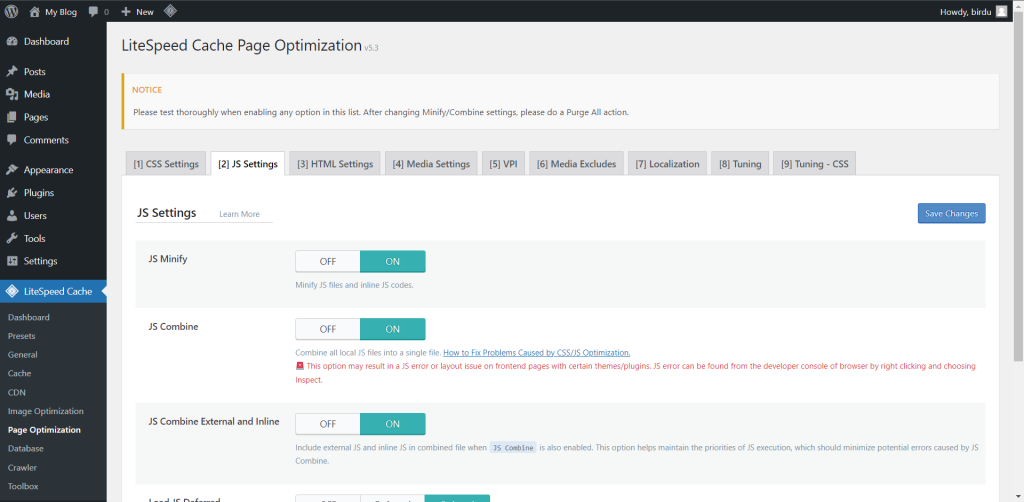Open the [8] Tuning tab
Viewport: 1024px width, 502px height.
pos(740,164)
